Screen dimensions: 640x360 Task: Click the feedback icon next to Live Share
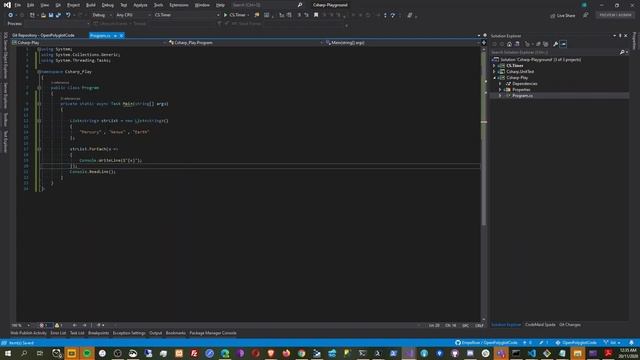pos(586,15)
